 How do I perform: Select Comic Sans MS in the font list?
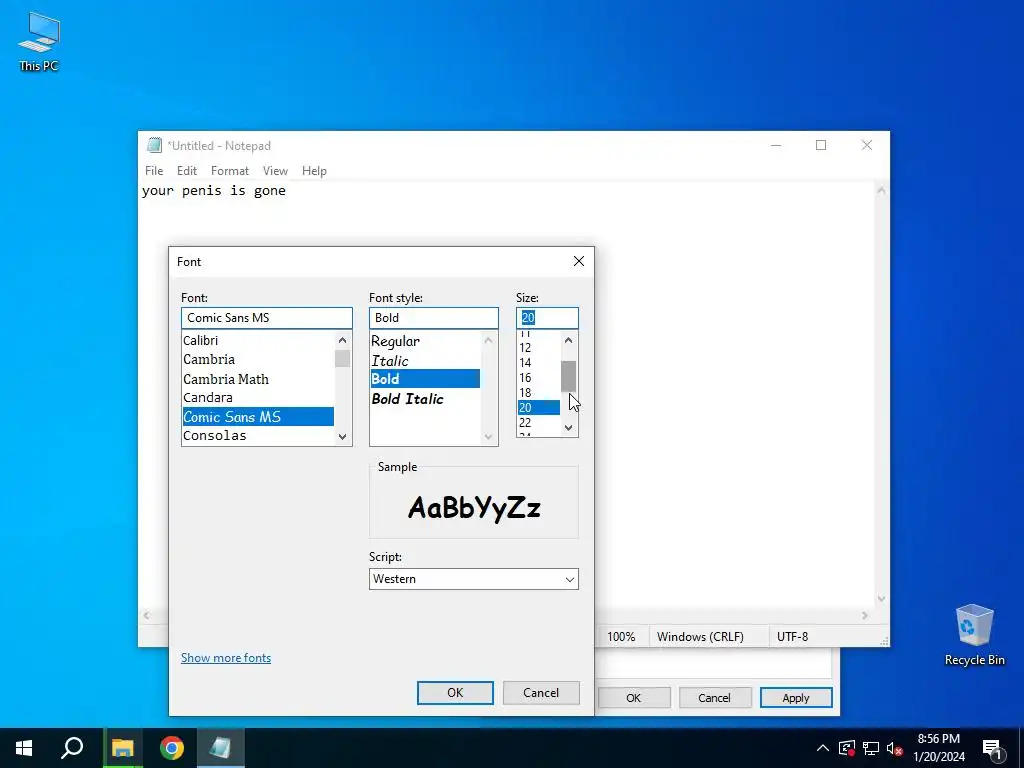click(x=258, y=417)
